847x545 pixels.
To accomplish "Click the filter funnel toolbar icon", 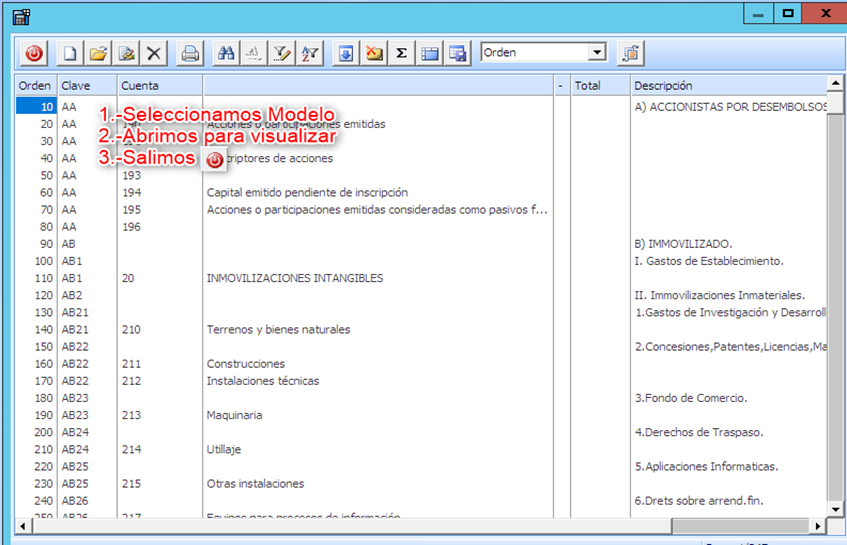I will [x=283, y=53].
